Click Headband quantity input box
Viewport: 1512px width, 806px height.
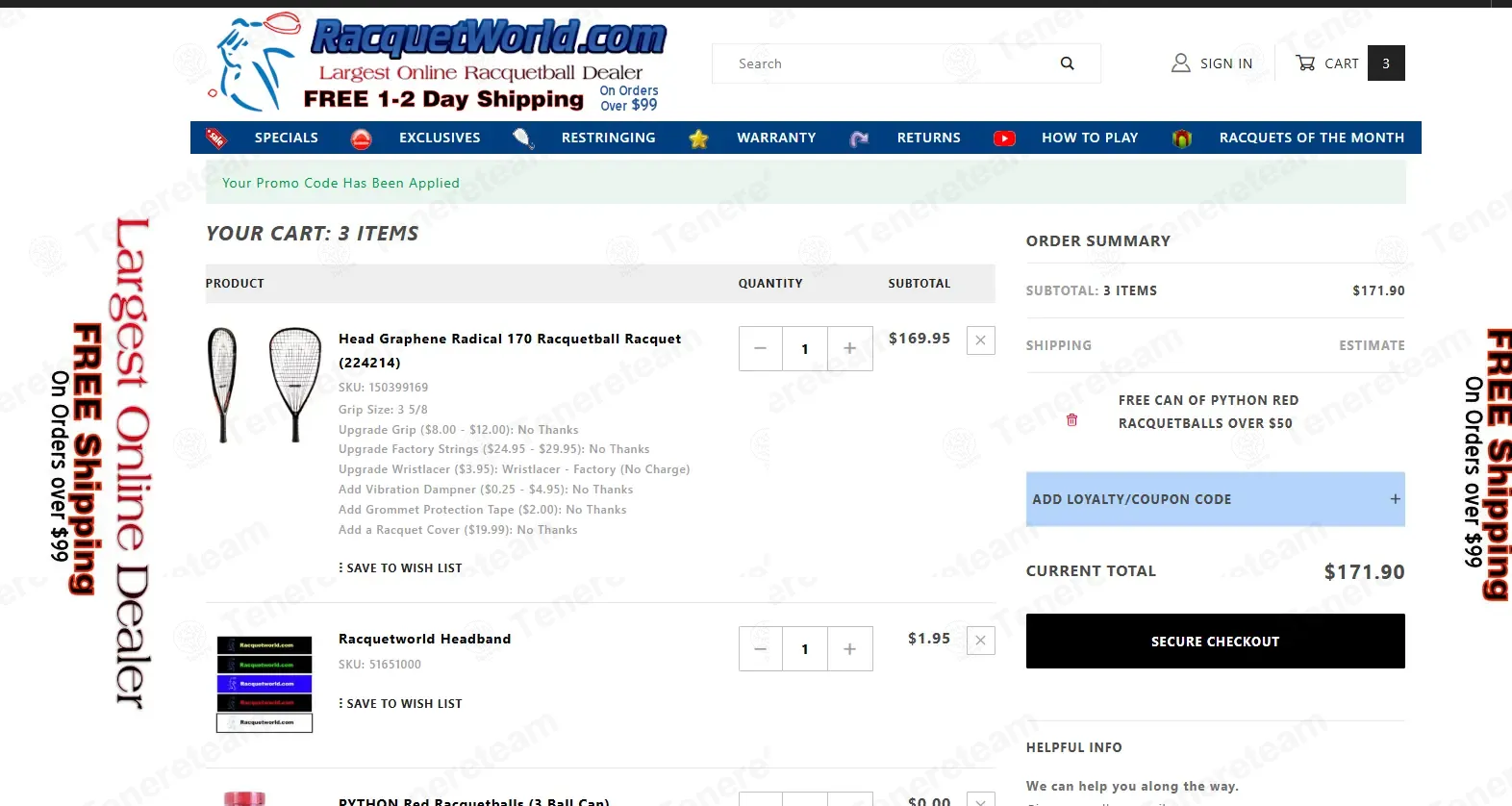click(x=805, y=649)
